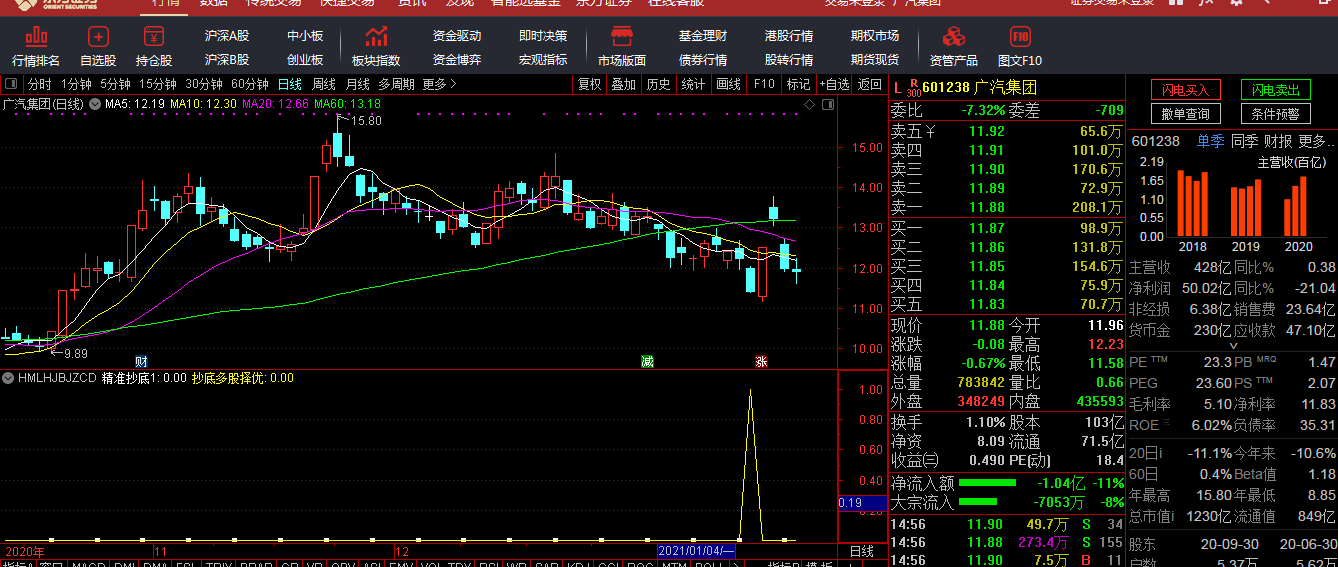Click the 板块指数 trend chart icon
1338x567 pixels.
point(376,37)
